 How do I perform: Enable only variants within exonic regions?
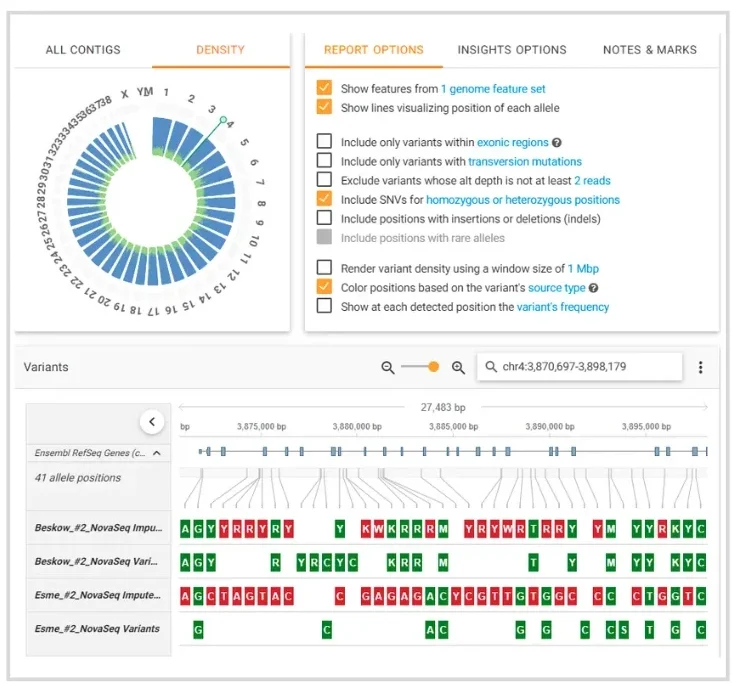324,142
